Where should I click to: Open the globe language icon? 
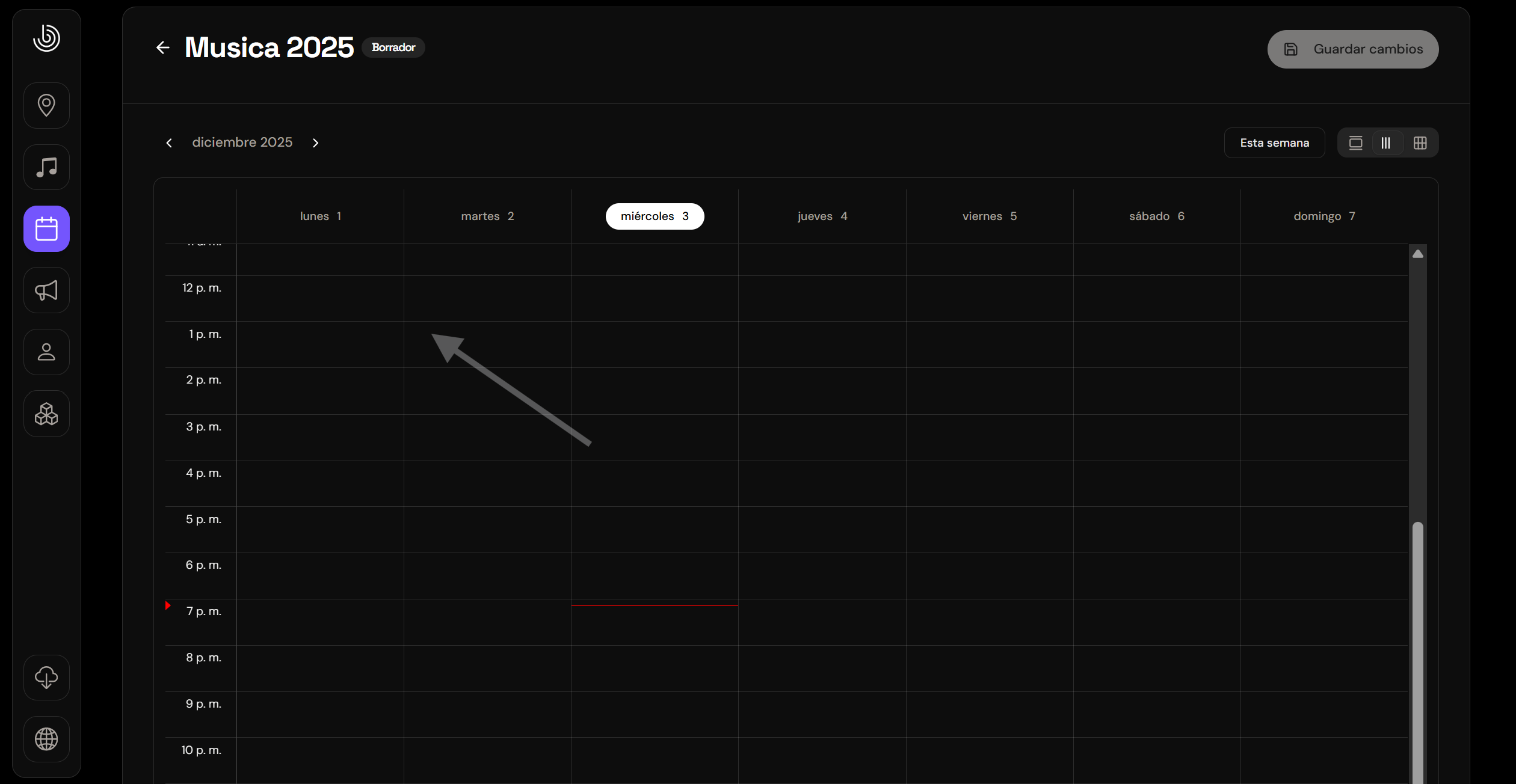[46, 739]
